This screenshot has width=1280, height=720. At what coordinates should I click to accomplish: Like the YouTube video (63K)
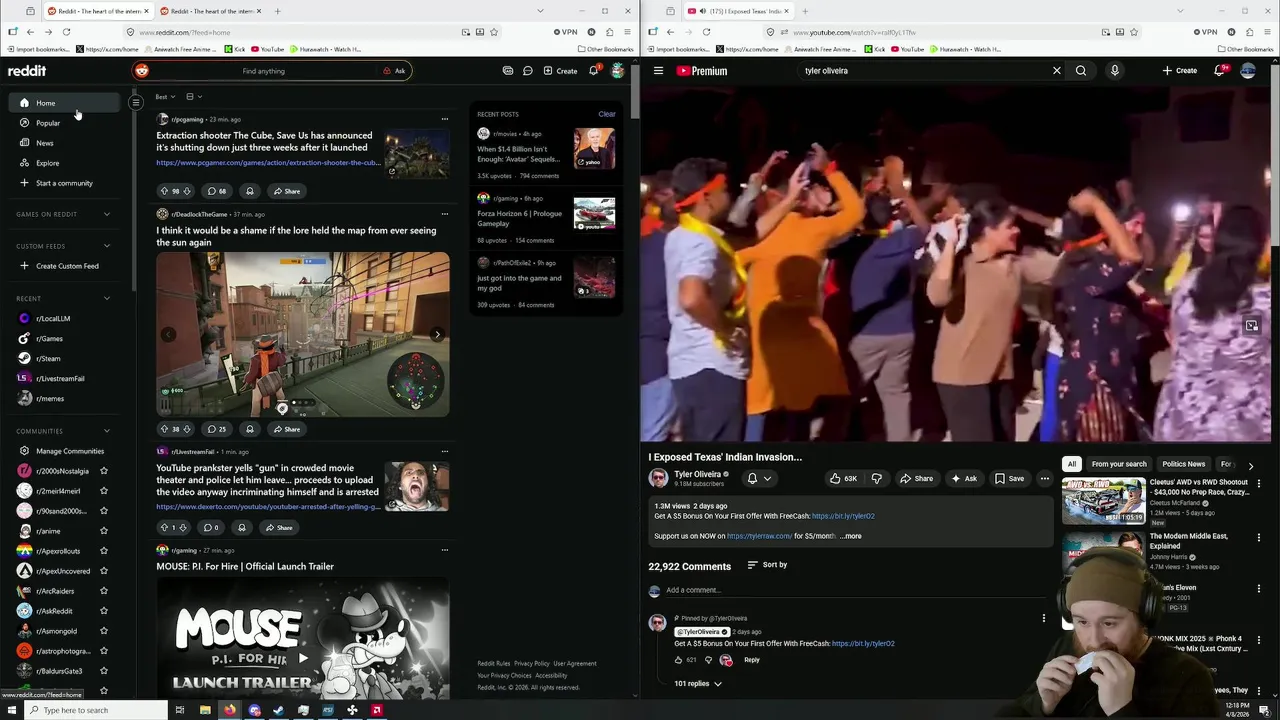(843, 479)
